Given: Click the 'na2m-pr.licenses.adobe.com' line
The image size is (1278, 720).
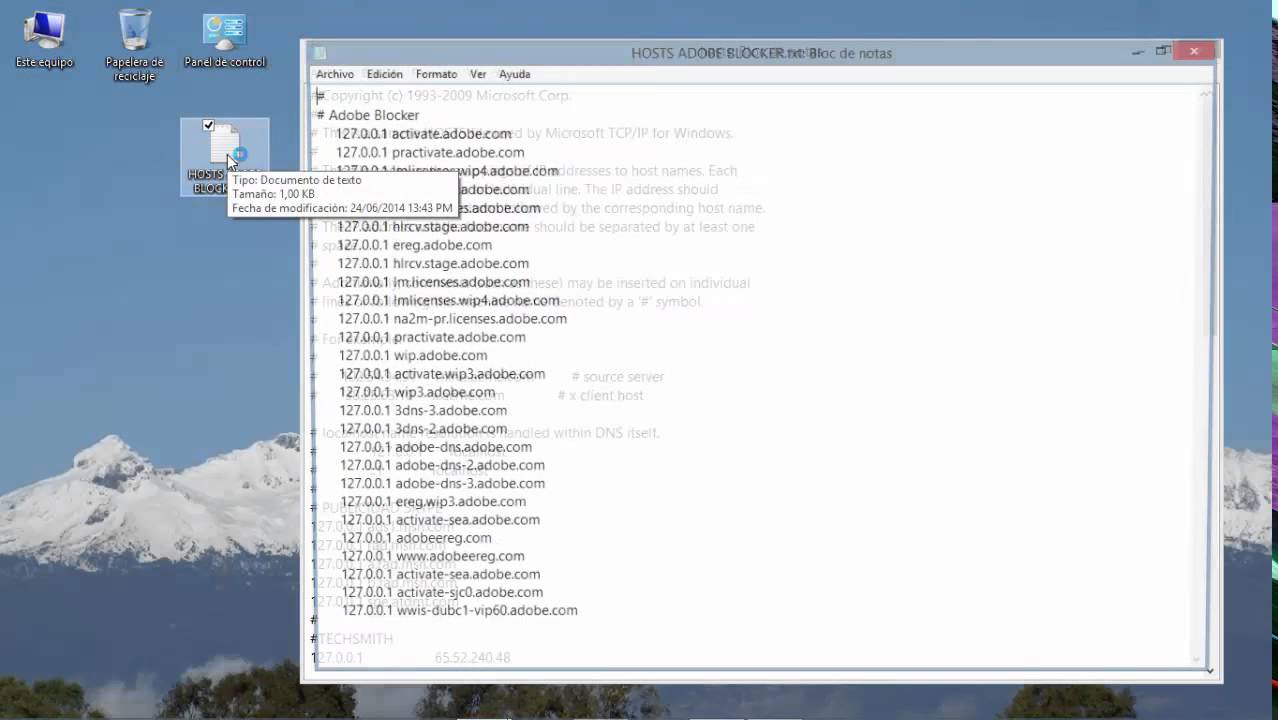Looking at the screenshot, I should click(x=452, y=319).
